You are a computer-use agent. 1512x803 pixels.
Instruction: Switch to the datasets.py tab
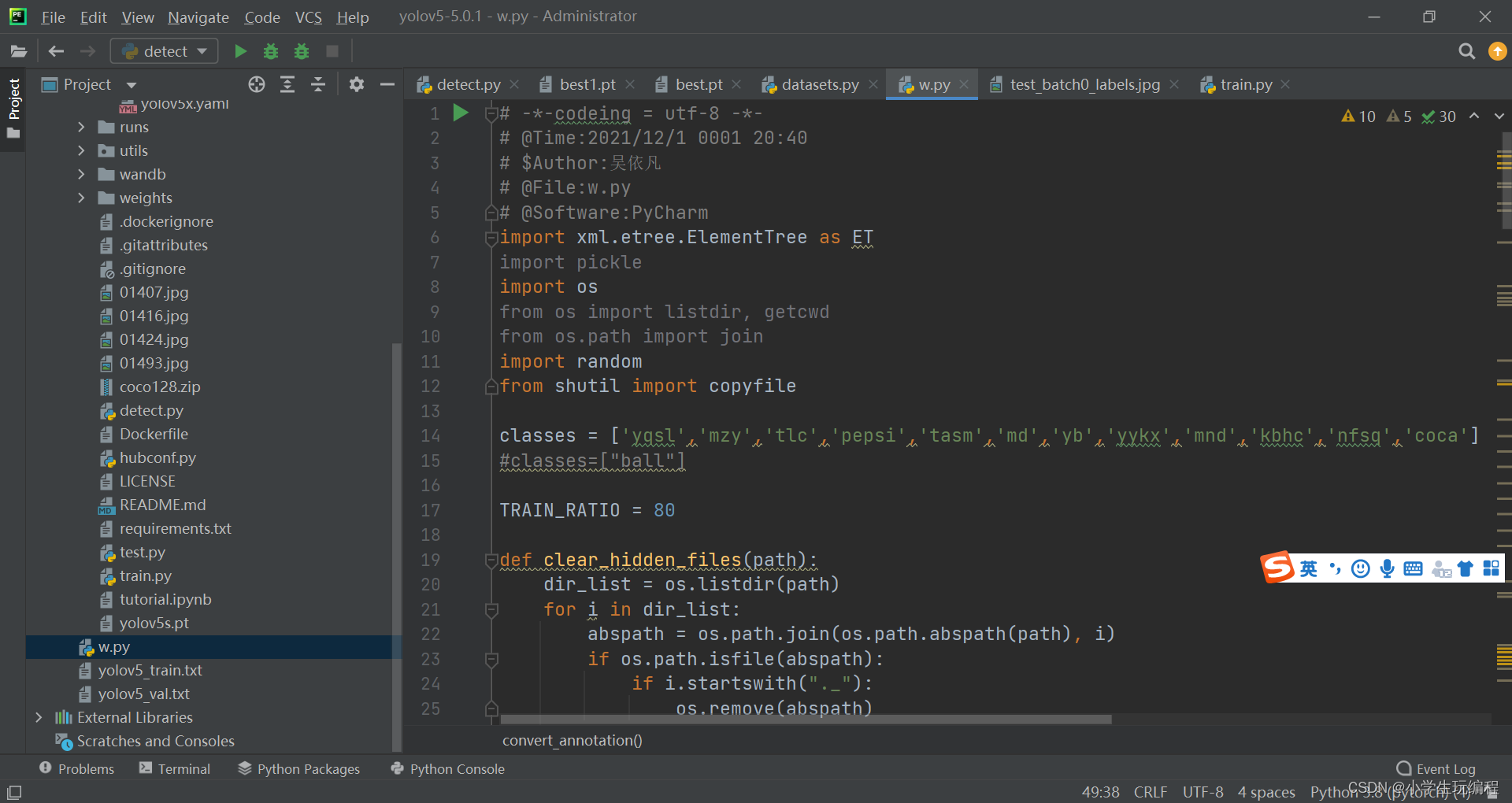(819, 84)
